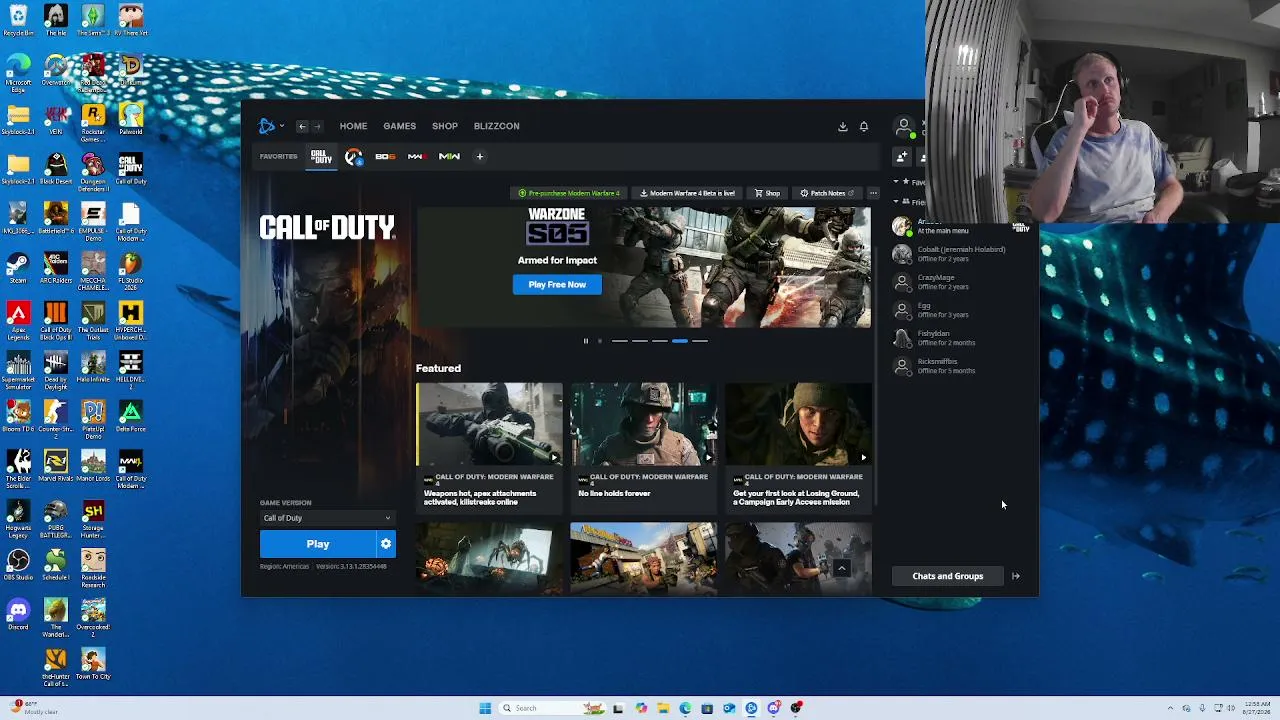
Task: Select the highlighted carousel slide indicator
Action: click(680, 341)
